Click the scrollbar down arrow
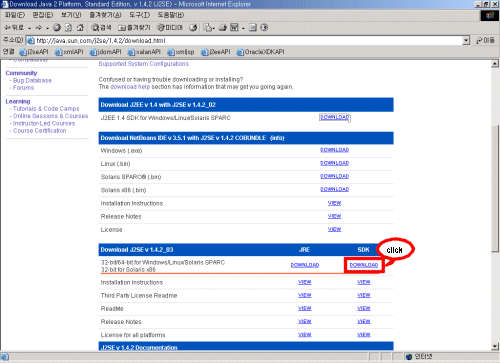 click(x=495, y=347)
